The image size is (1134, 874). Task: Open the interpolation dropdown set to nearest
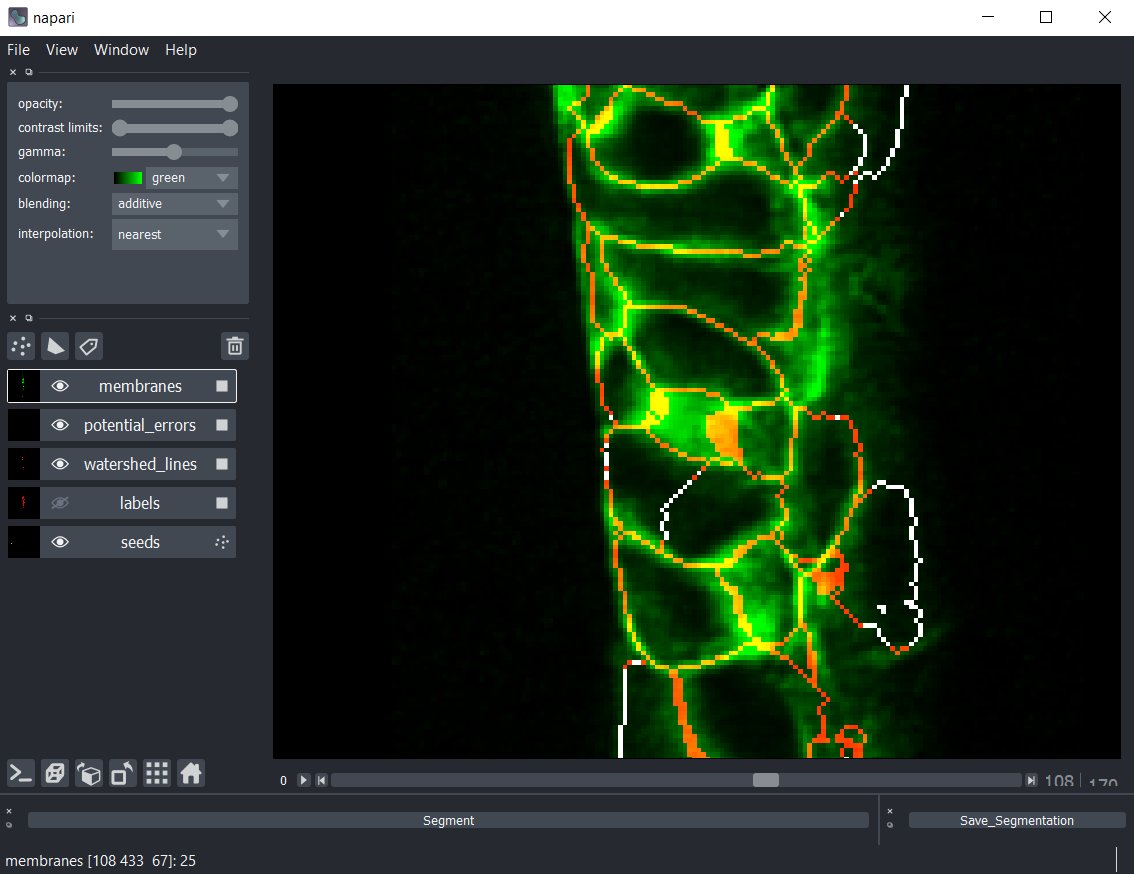[x=174, y=234]
